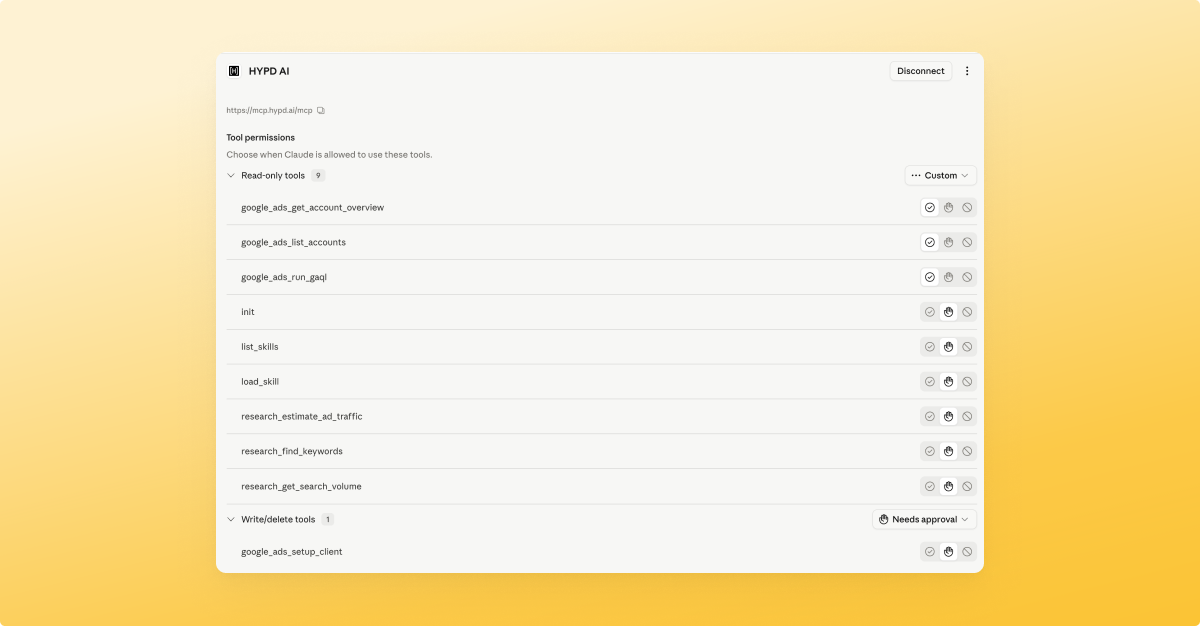The height and width of the screenshot is (626, 1200).
Task: Click the research_estimate_ad_traffic tool name
Action: click(x=302, y=416)
